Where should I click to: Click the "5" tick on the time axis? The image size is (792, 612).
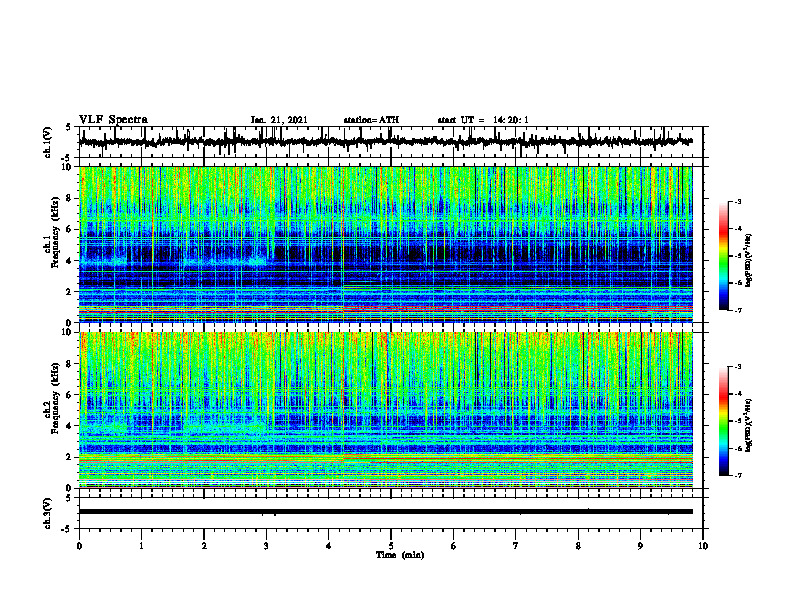391,546
